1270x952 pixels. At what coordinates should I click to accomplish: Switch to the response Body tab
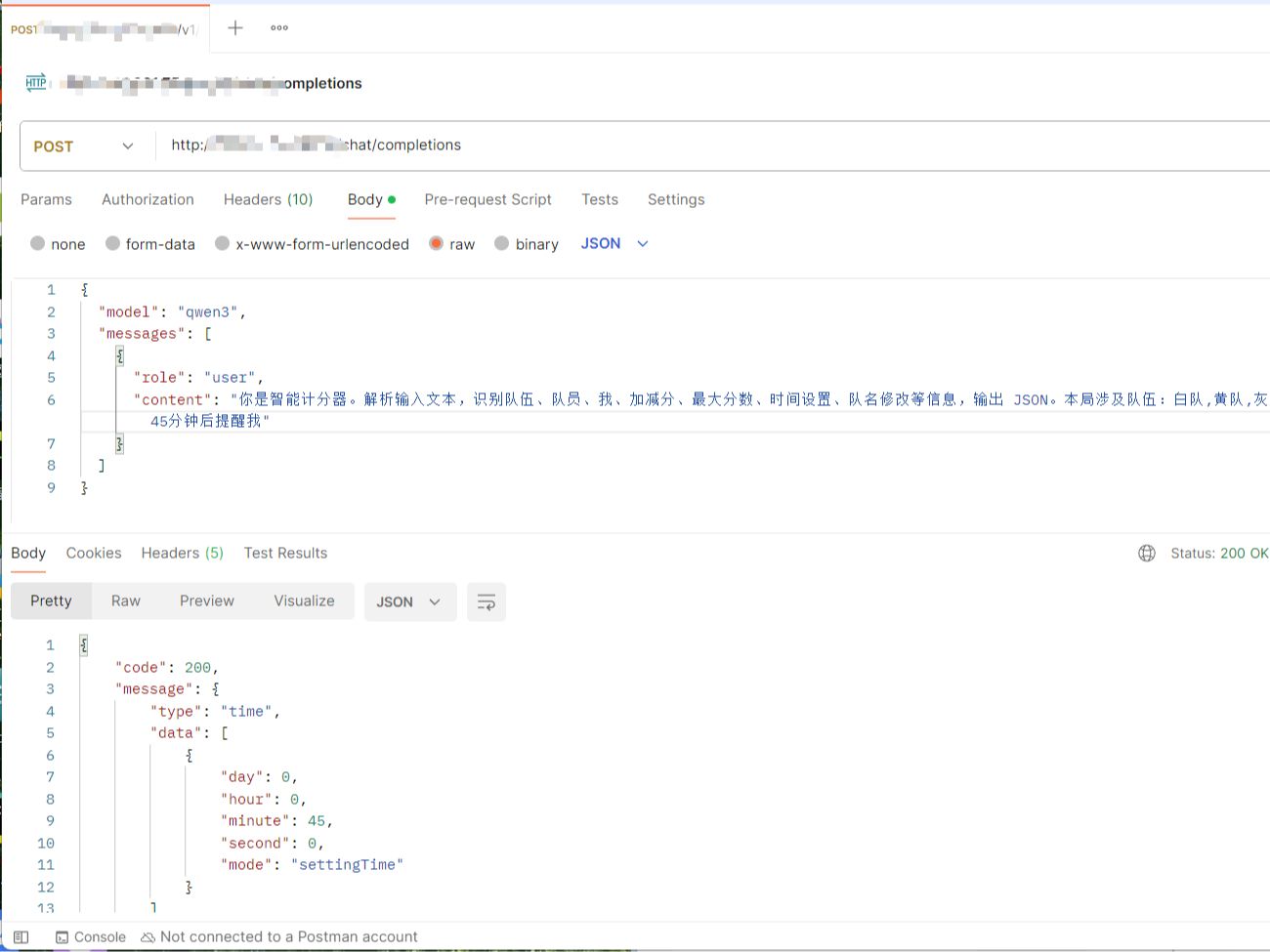[28, 553]
